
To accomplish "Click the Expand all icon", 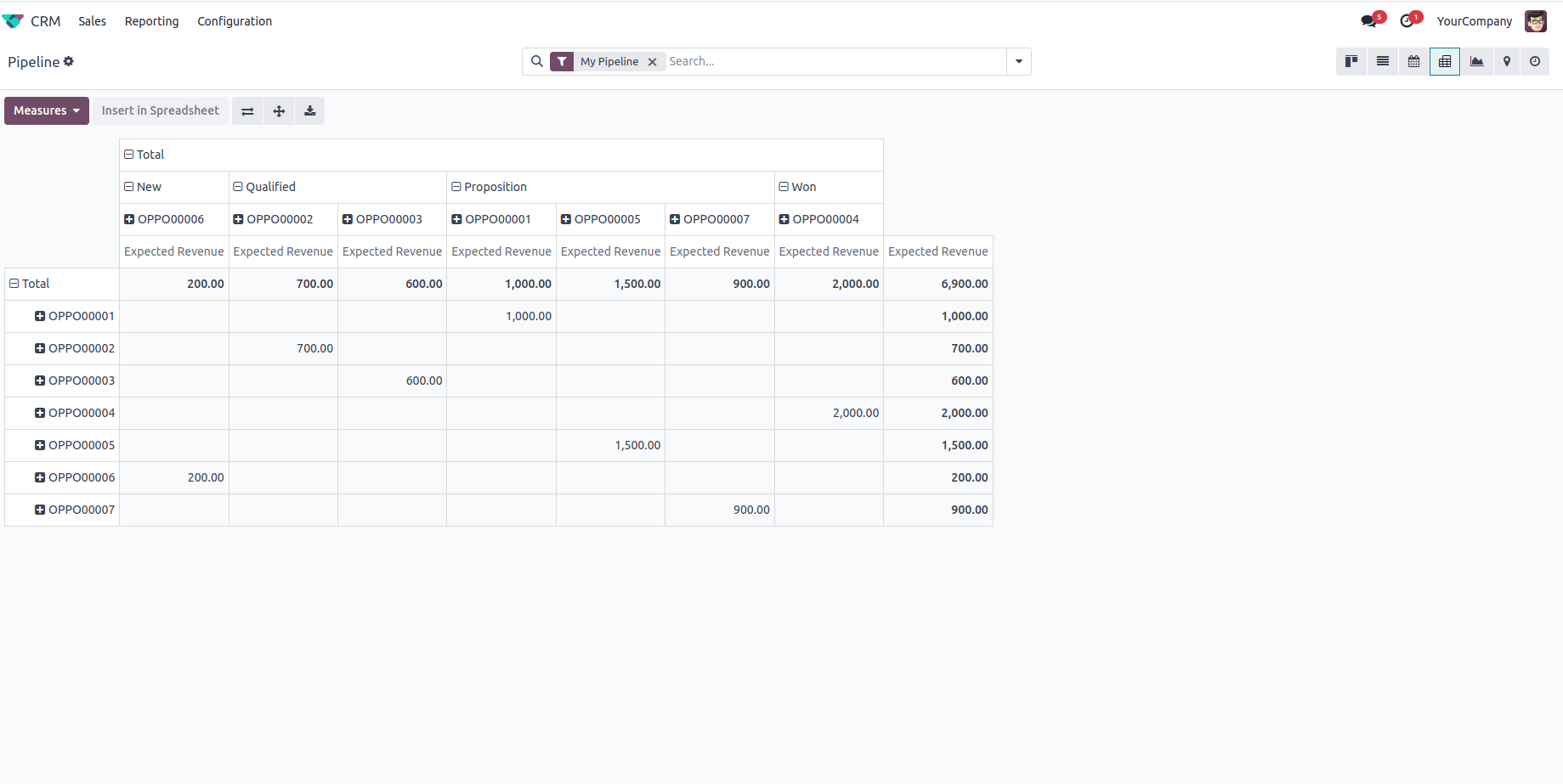I will (x=279, y=111).
